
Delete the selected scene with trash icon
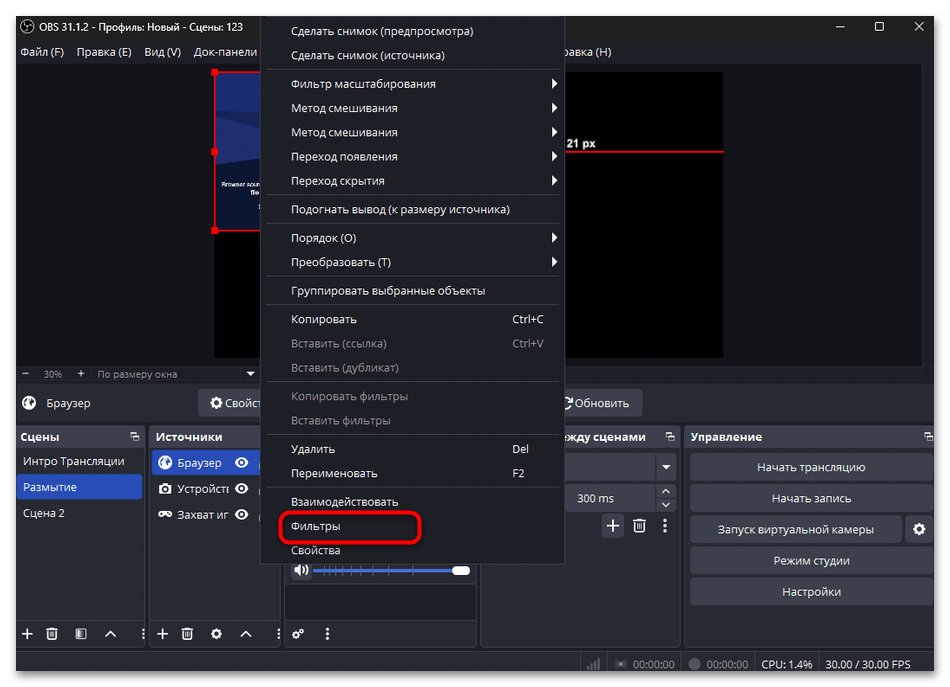pyautogui.click(x=52, y=634)
